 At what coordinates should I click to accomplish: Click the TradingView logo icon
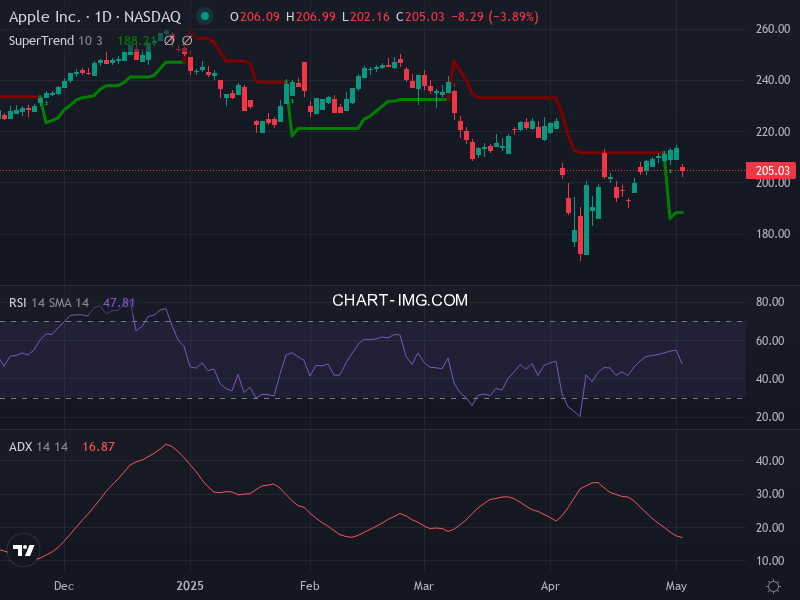click(23, 550)
